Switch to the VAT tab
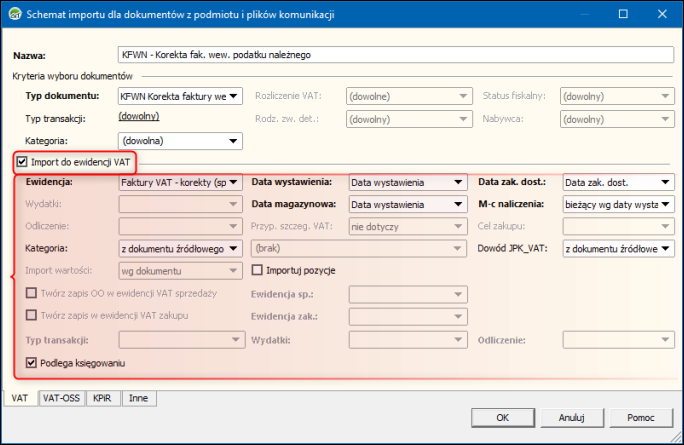Image resolution: width=684 pixels, height=445 pixels. tap(20, 398)
